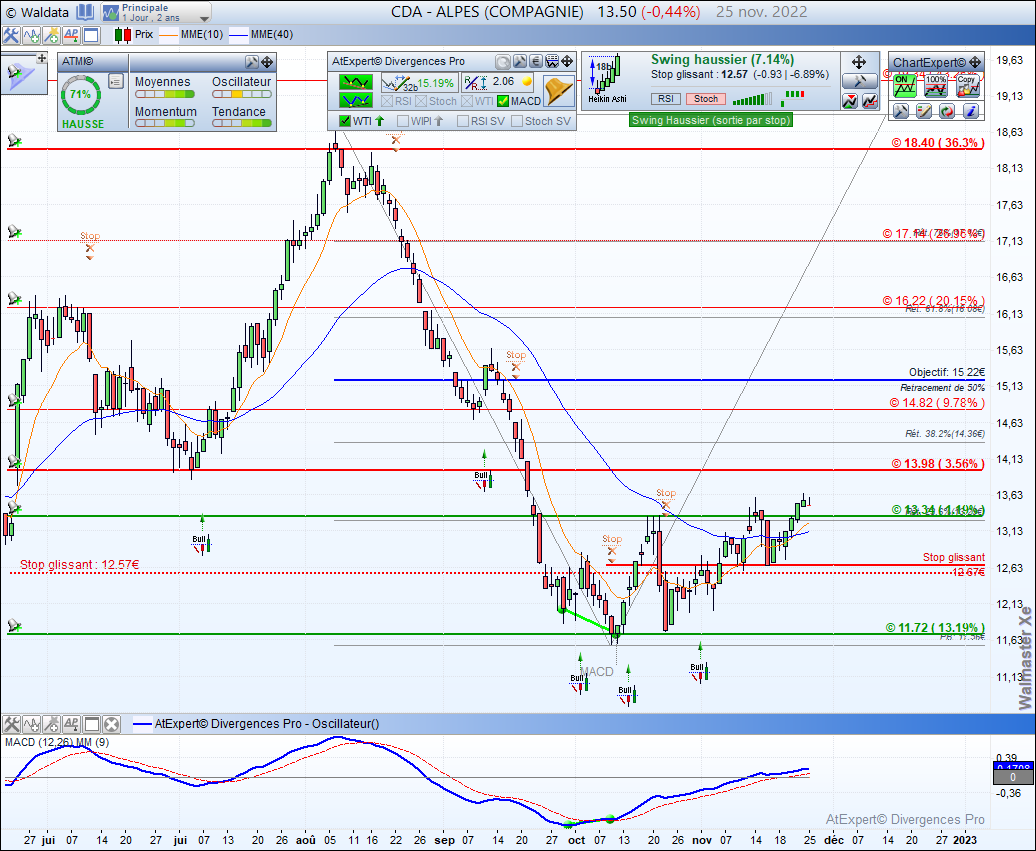Add star object in oscillator pane
Viewport: 1036px width, 851px height.
pyautogui.click(x=51, y=724)
